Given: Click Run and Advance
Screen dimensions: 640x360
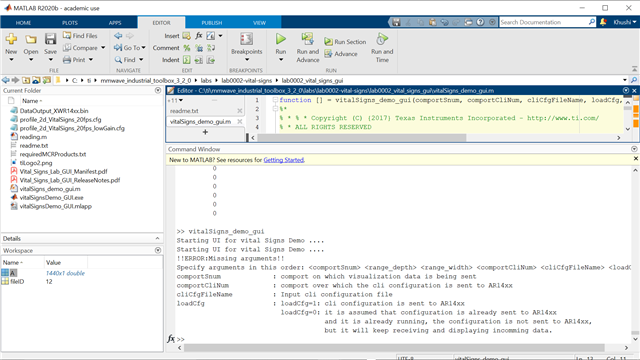Looking at the screenshot, I should point(307,47).
